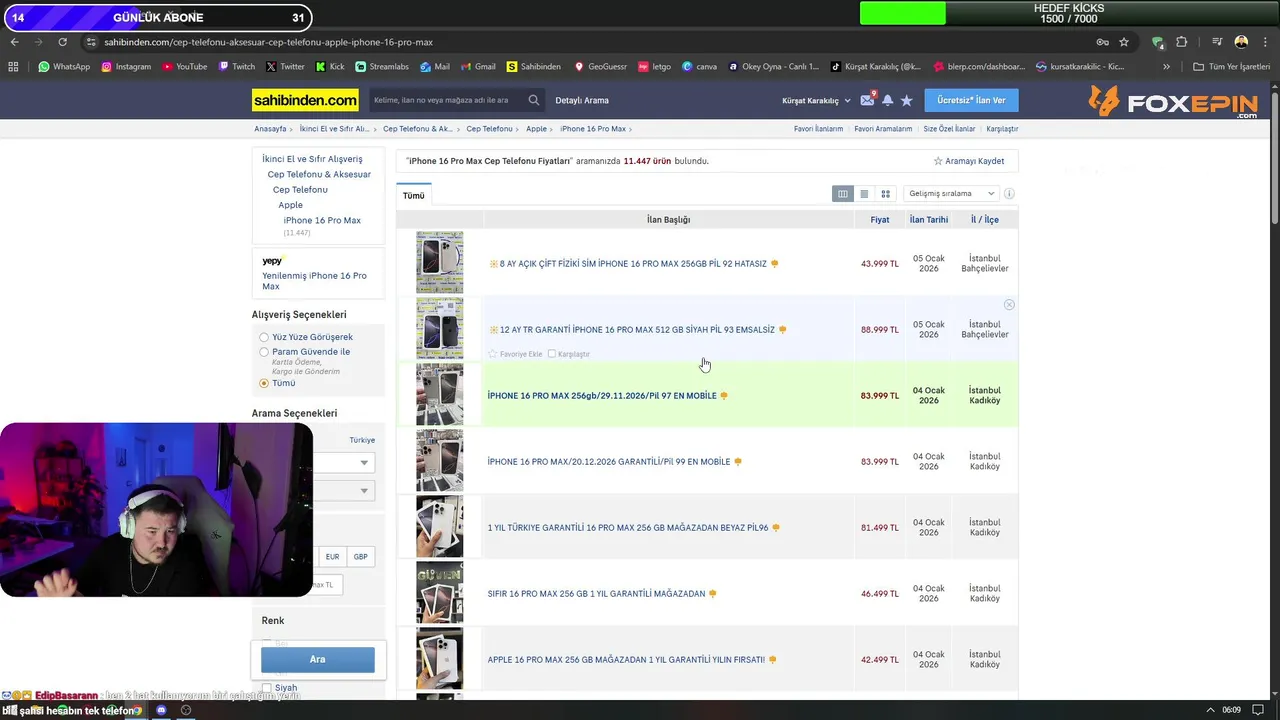Click the Ücretsiz İlan Ver button
This screenshot has height=720, width=1280.
[971, 100]
